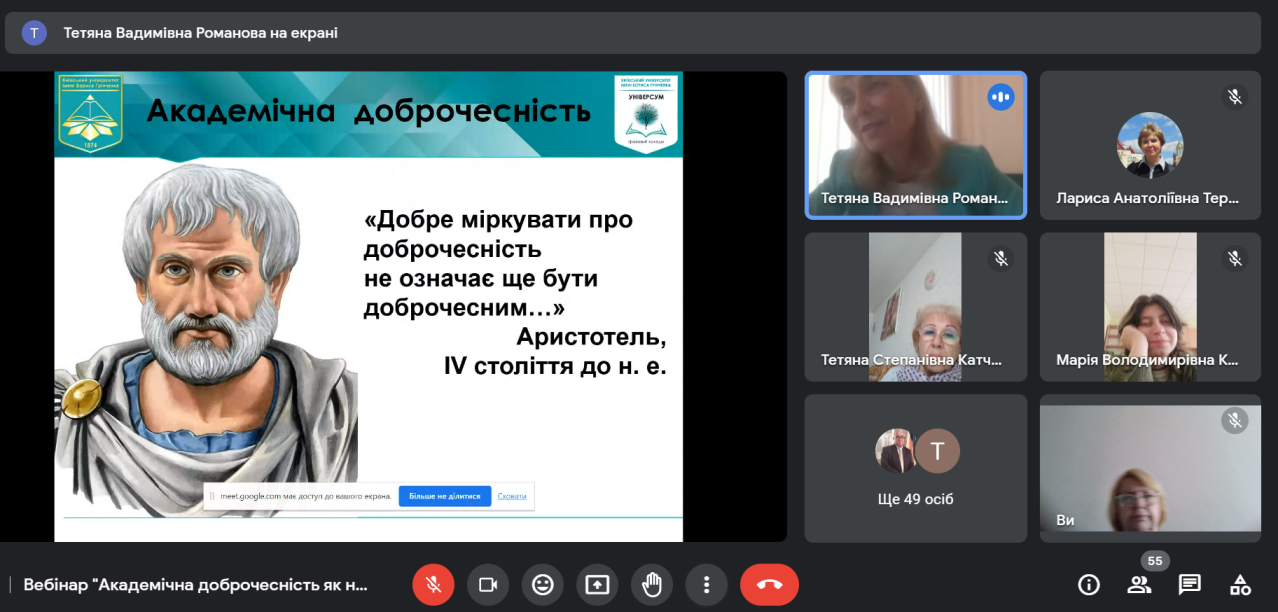Screen dimensions: 1278x612
Task: Open the activities shapes icon
Action: [x=1240, y=585]
